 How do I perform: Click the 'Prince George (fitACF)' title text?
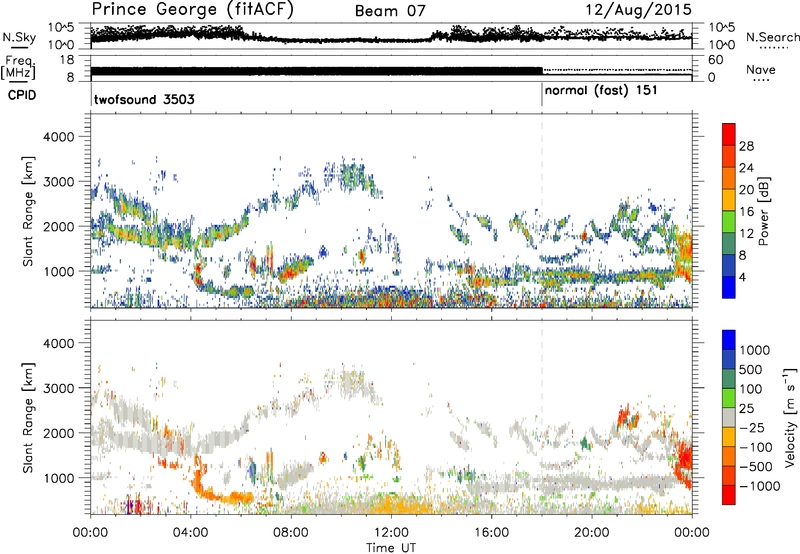point(192,10)
